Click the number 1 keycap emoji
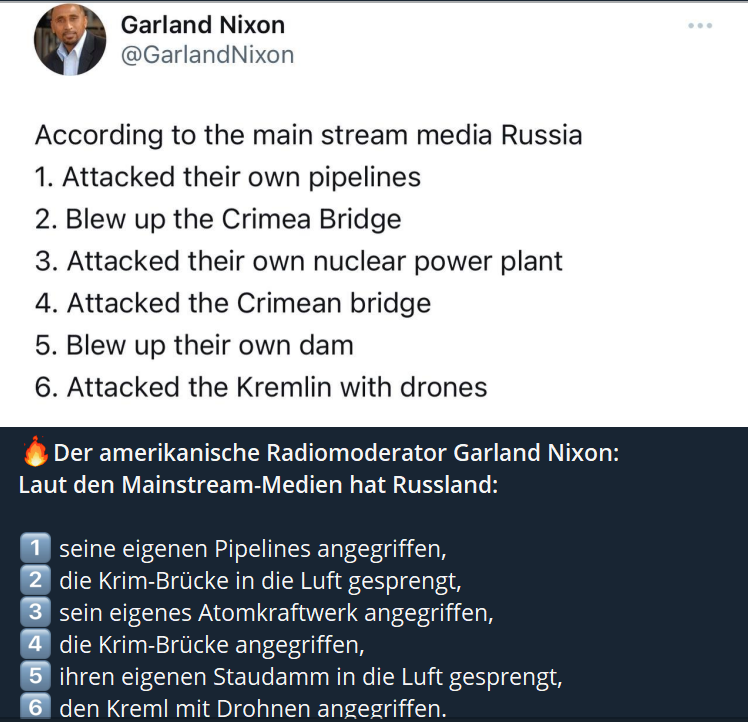The image size is (748, 722). 35,547
